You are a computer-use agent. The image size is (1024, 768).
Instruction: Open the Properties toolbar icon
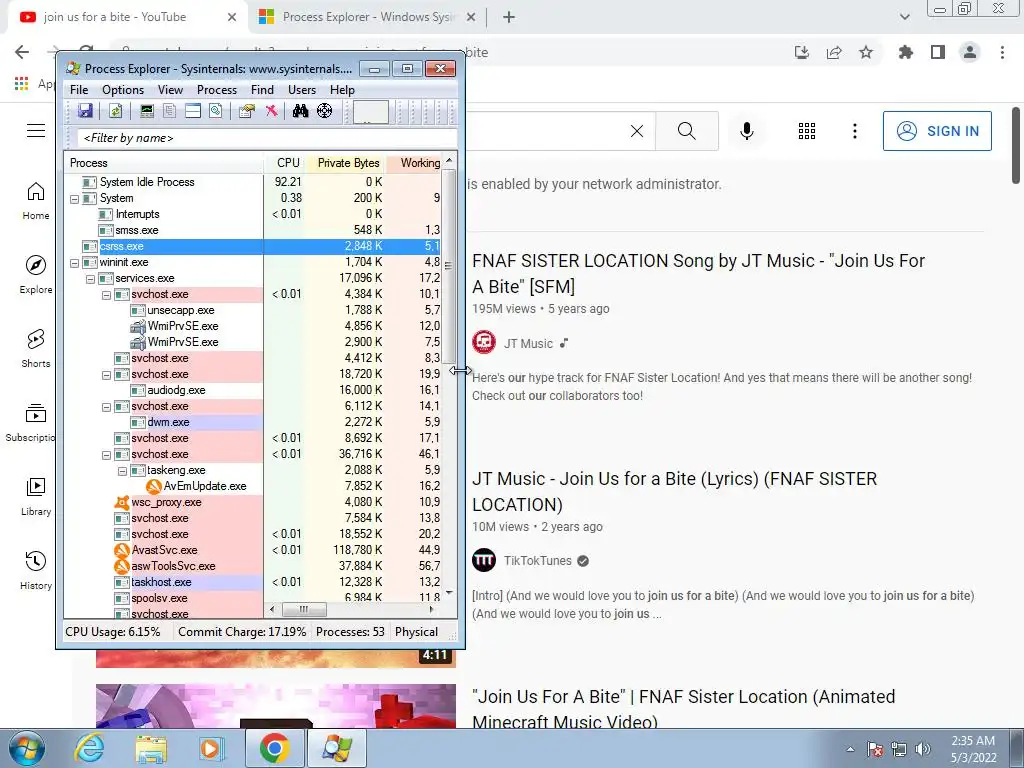(x=246, y=111)
